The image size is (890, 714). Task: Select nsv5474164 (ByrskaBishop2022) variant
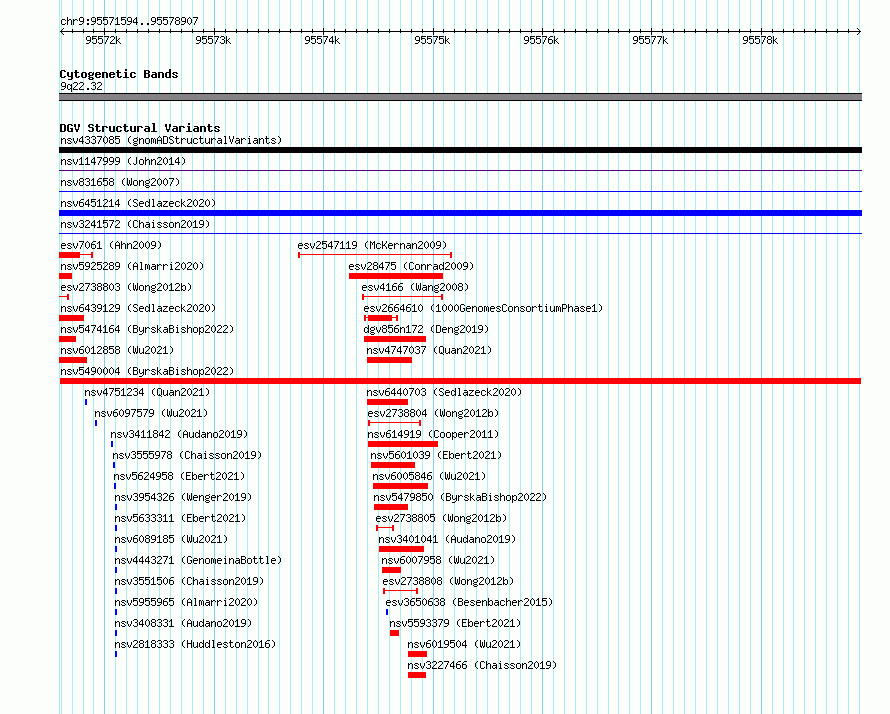147,329
